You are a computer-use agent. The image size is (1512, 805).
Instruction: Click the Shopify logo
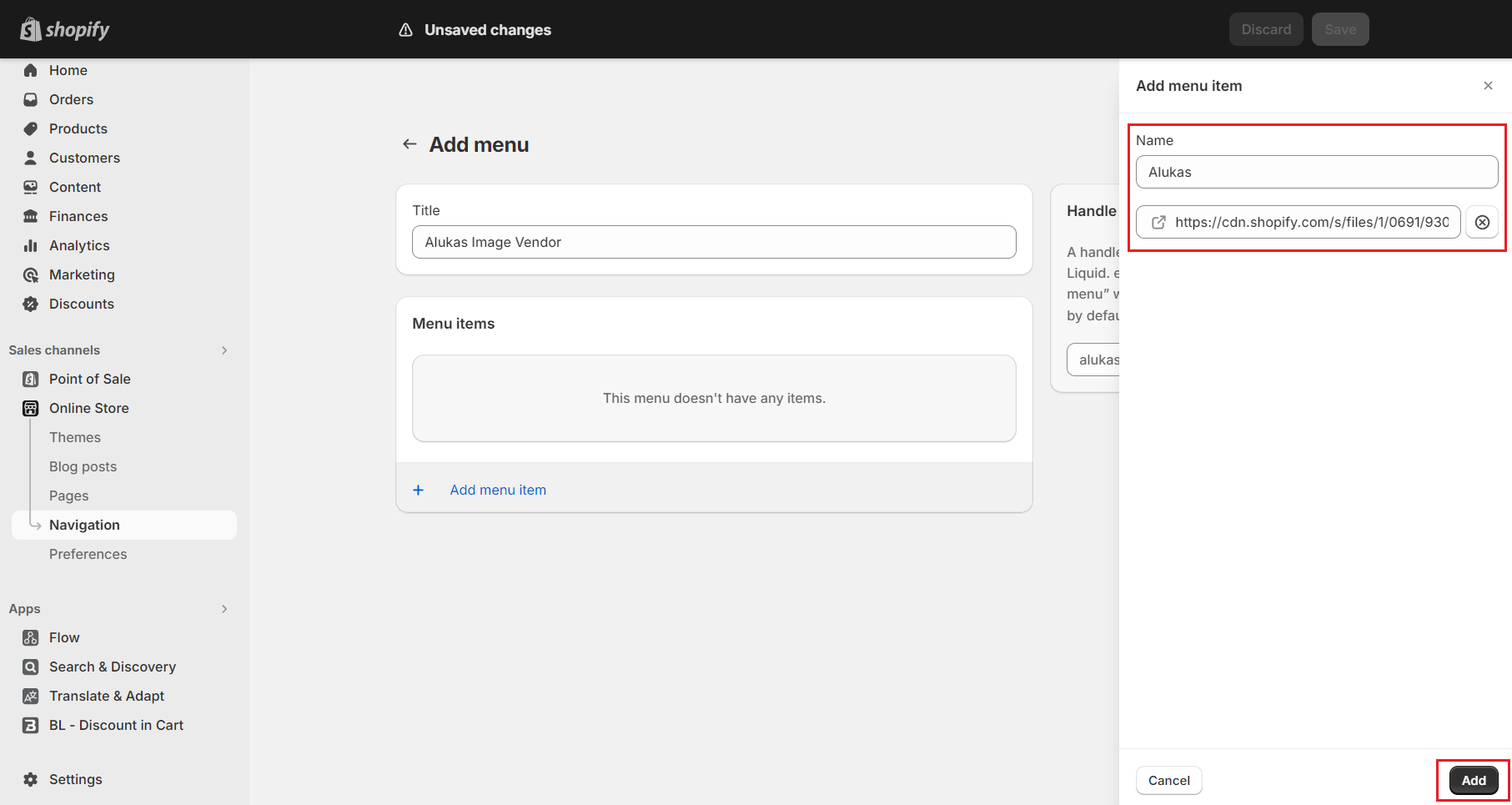(65, 30)
